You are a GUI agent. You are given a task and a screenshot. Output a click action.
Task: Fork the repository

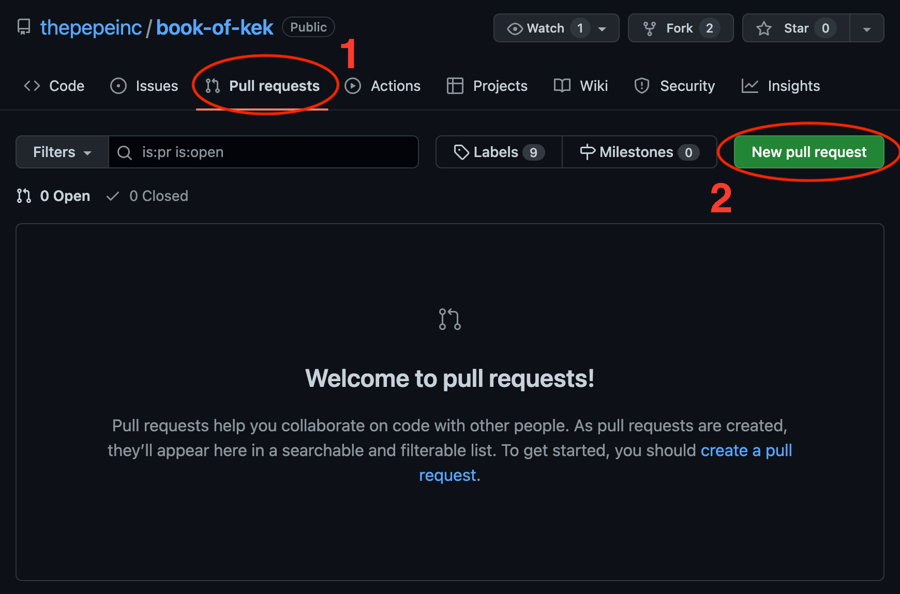[x=681, y=28]
